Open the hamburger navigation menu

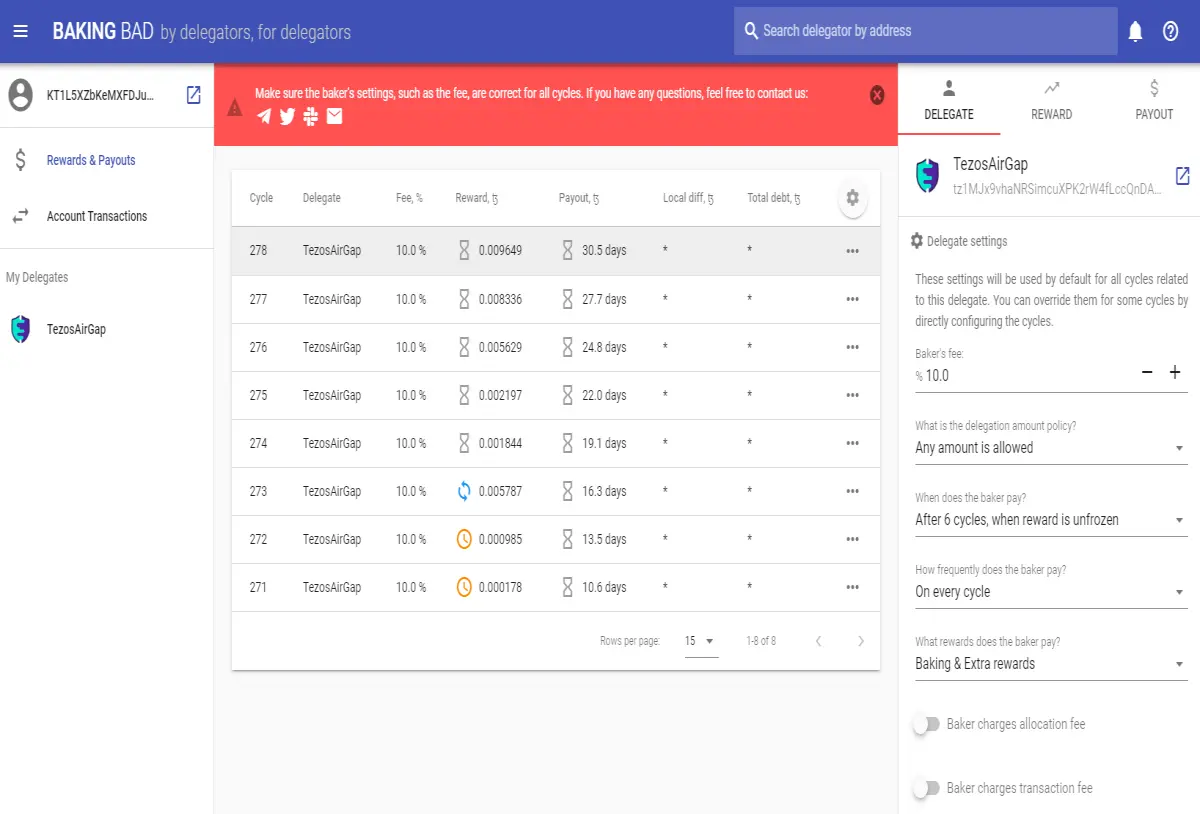pyautogui.click(x=20, y=31)
